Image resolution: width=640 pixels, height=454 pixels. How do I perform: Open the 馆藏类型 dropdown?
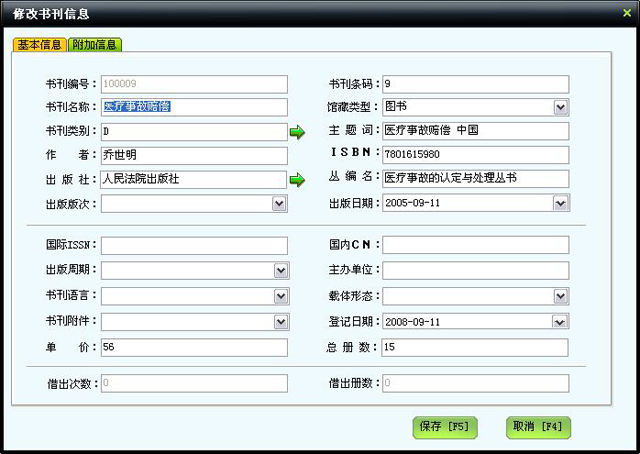click(x=561, y=107)
